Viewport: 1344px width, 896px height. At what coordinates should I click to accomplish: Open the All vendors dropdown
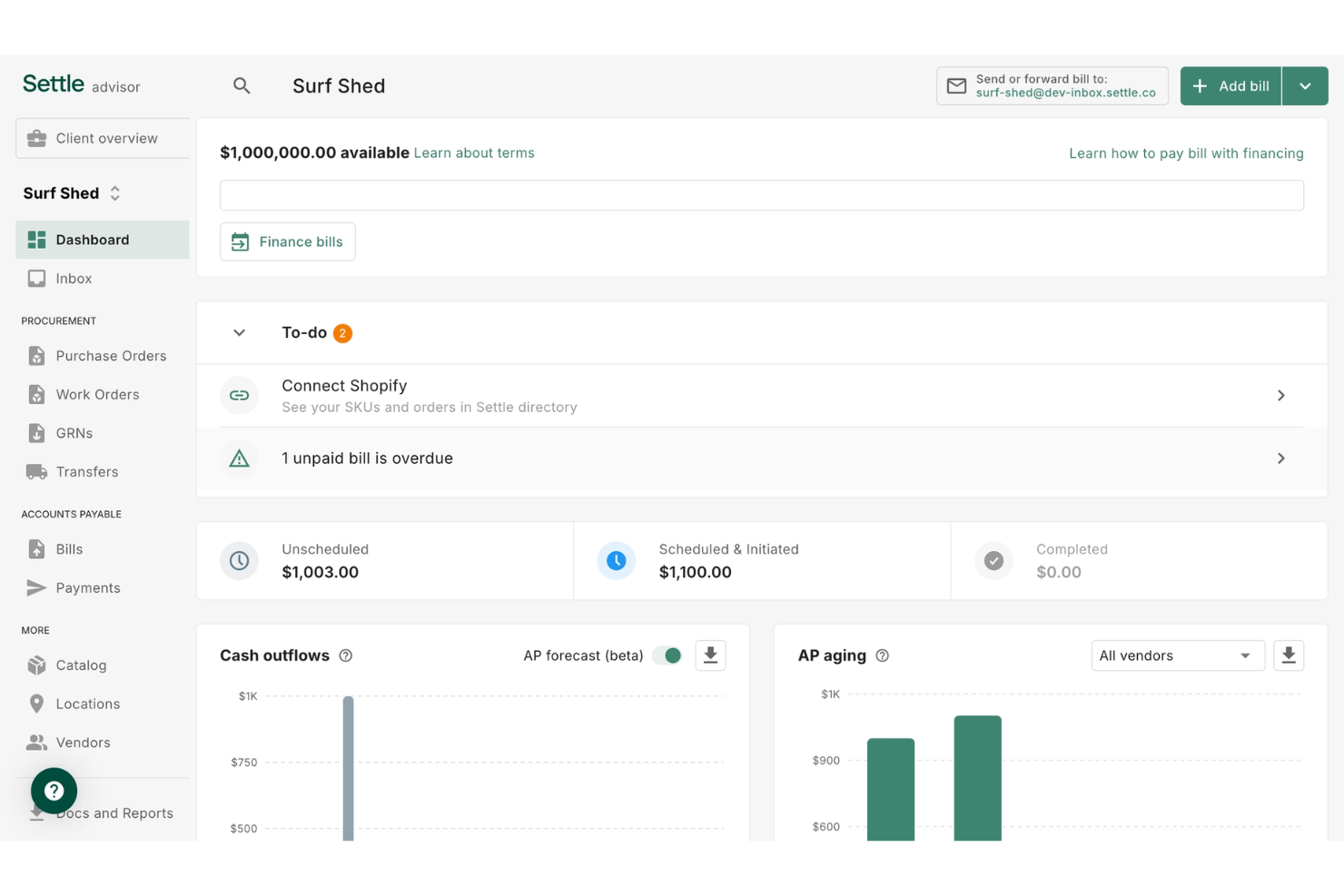1178,655
